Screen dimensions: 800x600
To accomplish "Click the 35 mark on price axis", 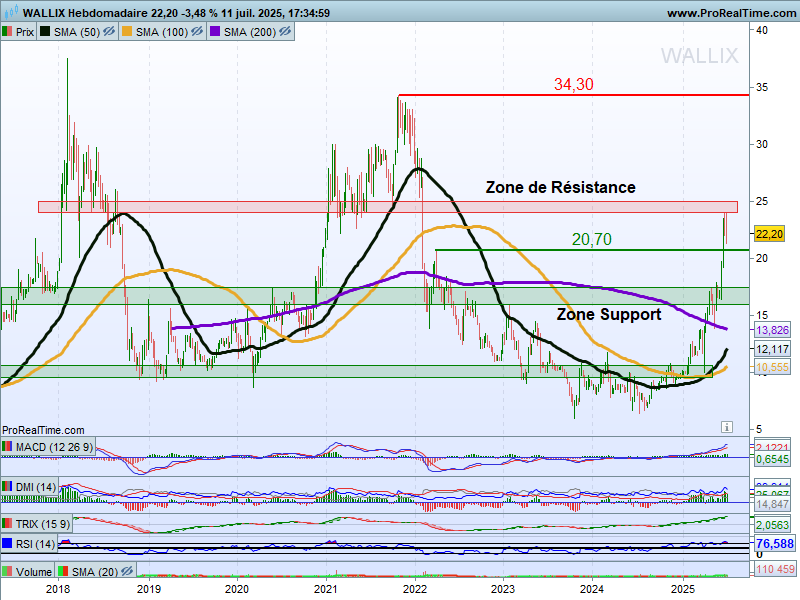I will [x=762, y=87].
